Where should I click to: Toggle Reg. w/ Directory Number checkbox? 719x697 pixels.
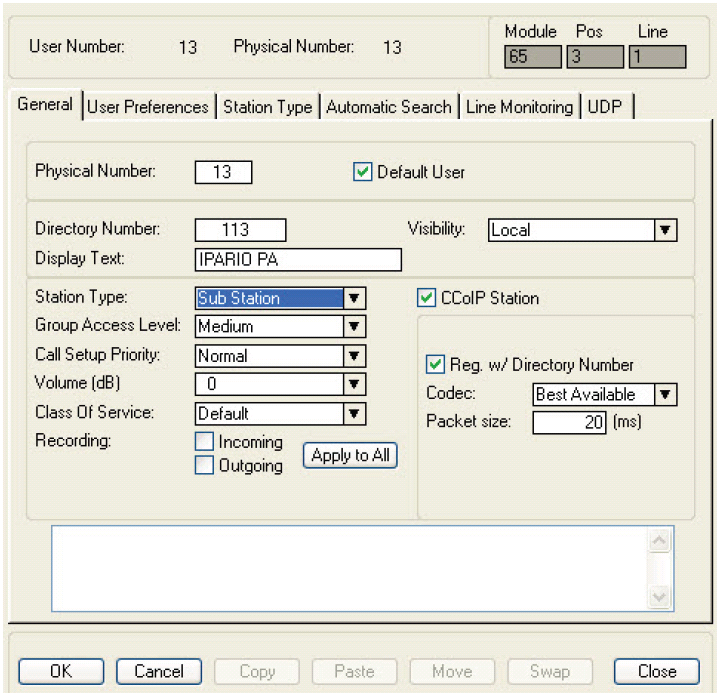click(435, 365)
